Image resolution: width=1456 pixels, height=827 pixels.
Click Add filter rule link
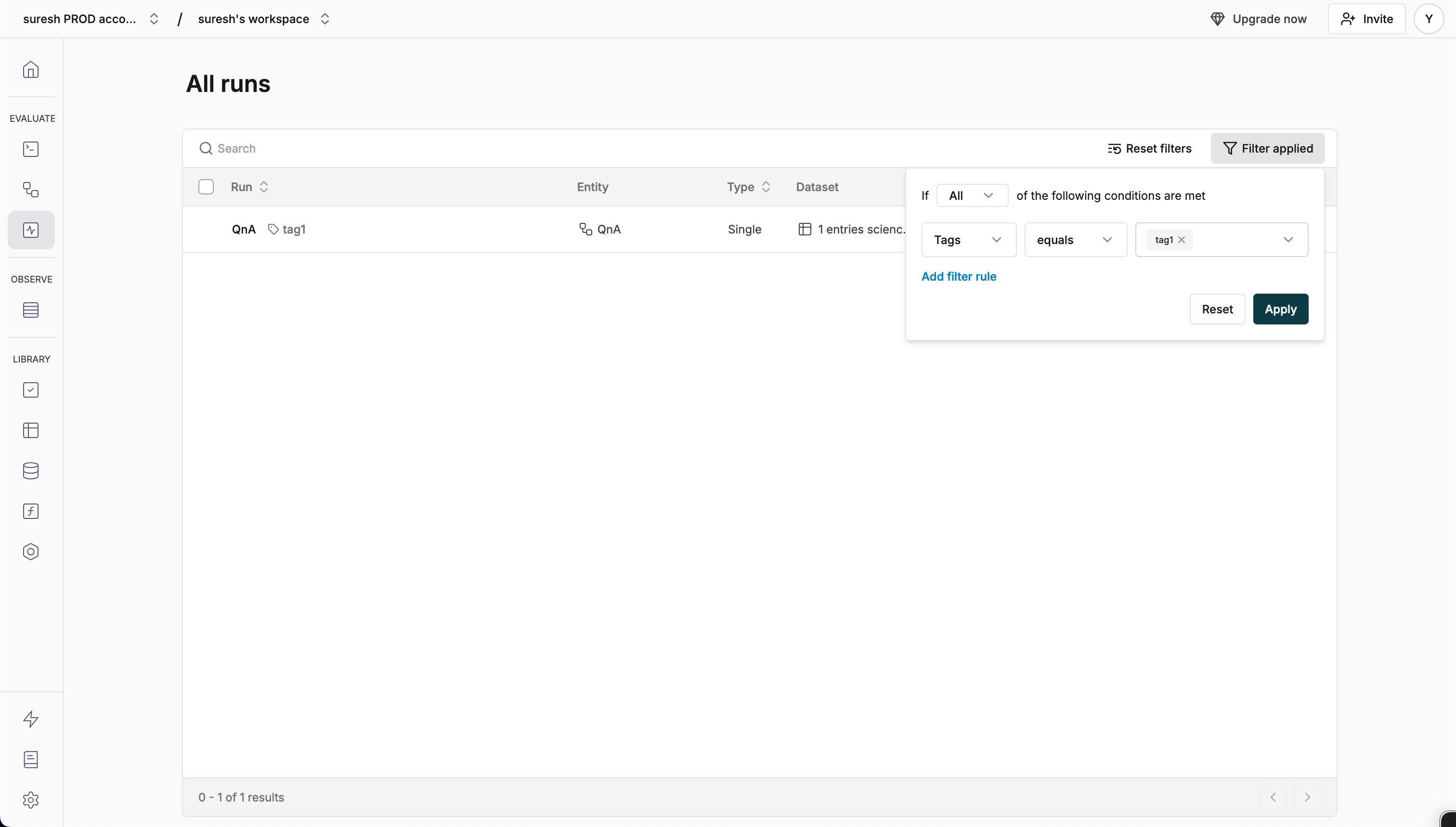coord(959,277)
